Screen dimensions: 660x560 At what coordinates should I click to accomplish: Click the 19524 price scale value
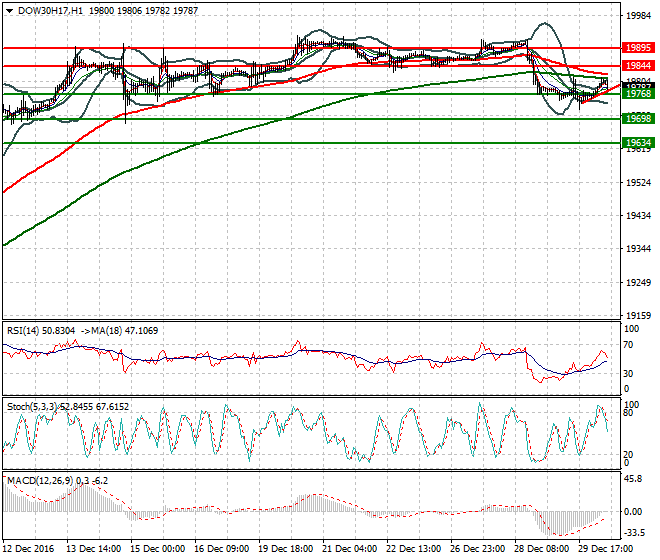click(x=639, y=183)
